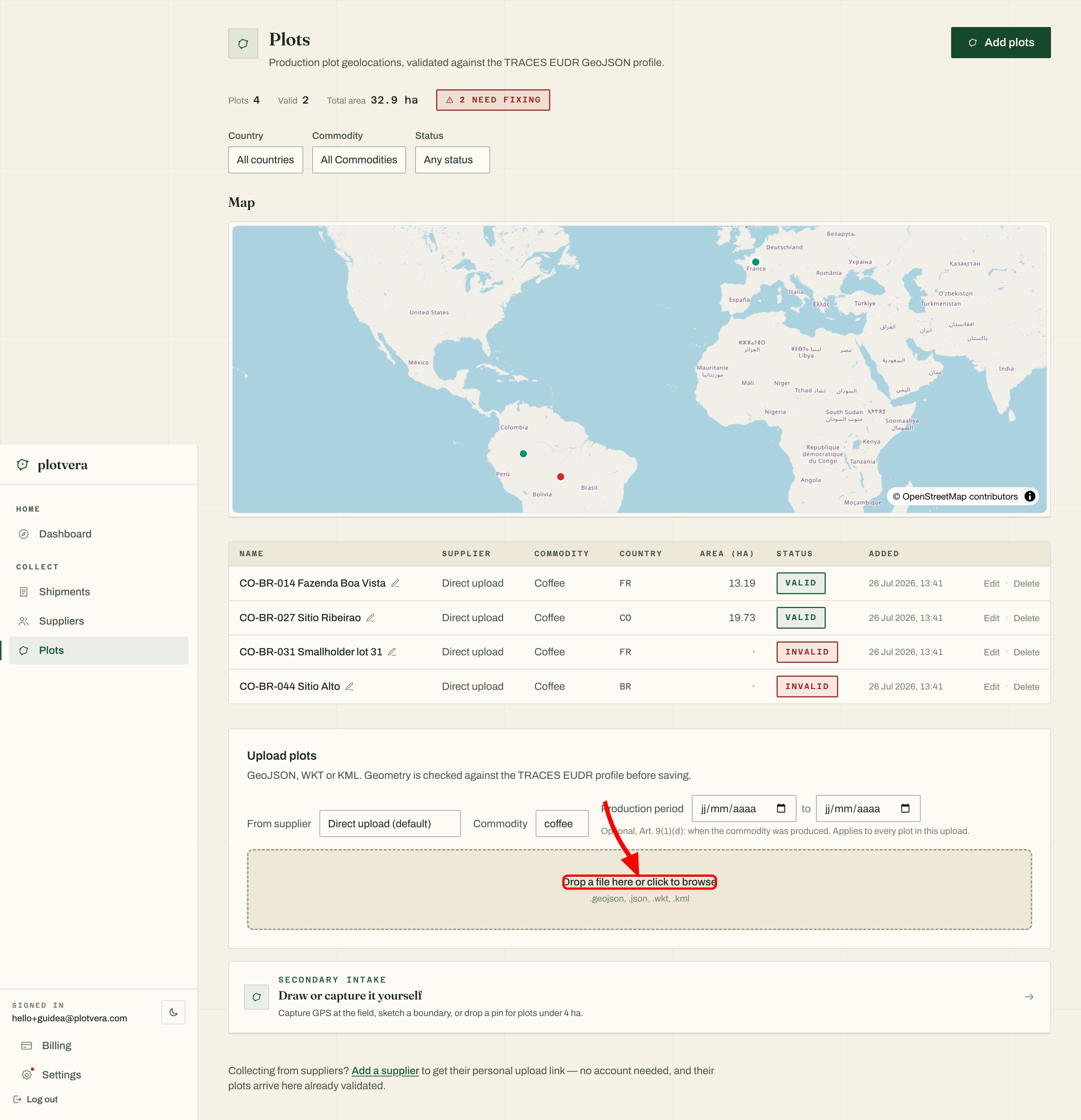Viewport: 1081px width, 1120px height.
Task: Click the 13.19 area value
Action: pyautogui.click(x=742, y=583)
